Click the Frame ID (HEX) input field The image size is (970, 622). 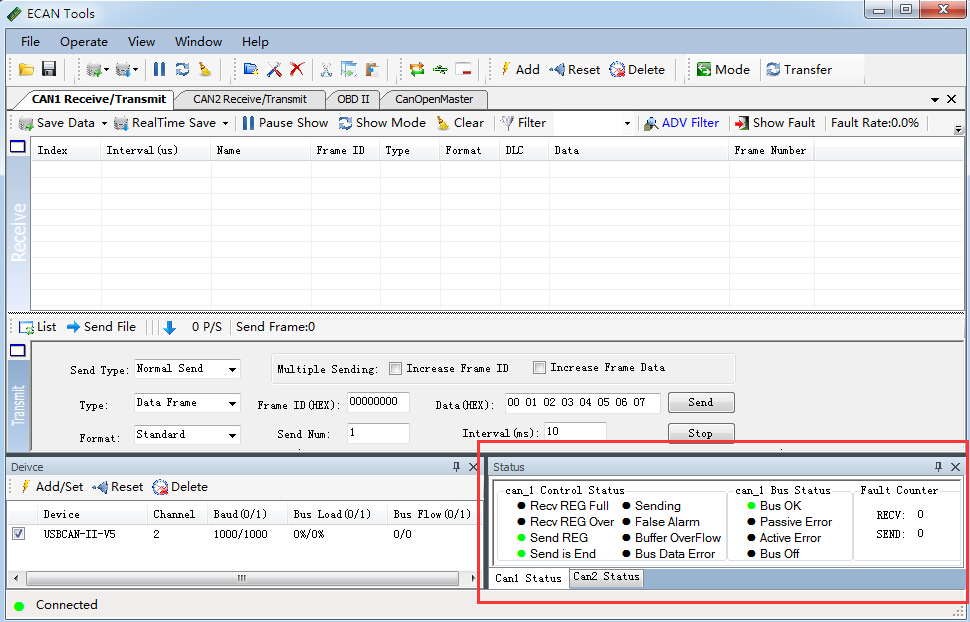378,402
